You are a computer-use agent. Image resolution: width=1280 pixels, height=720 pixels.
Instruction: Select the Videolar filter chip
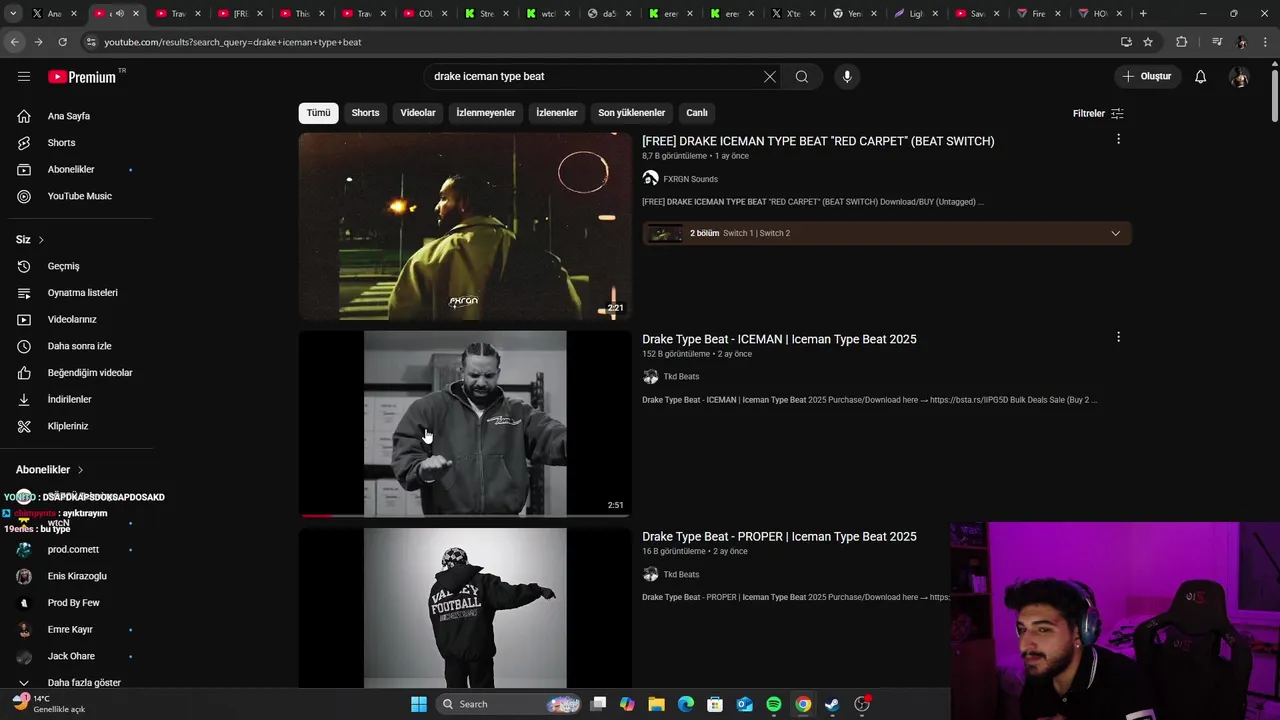coord(418,113)
